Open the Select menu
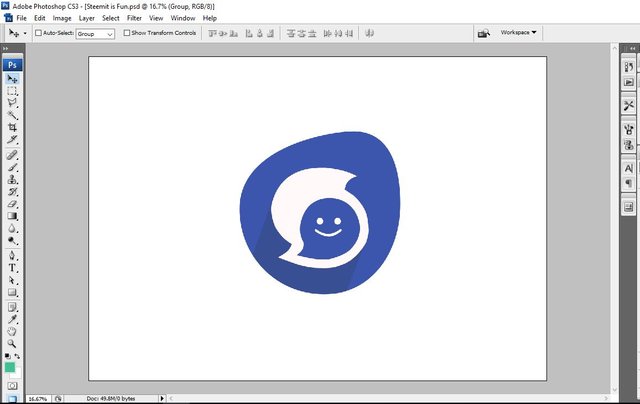 (111, 18)
